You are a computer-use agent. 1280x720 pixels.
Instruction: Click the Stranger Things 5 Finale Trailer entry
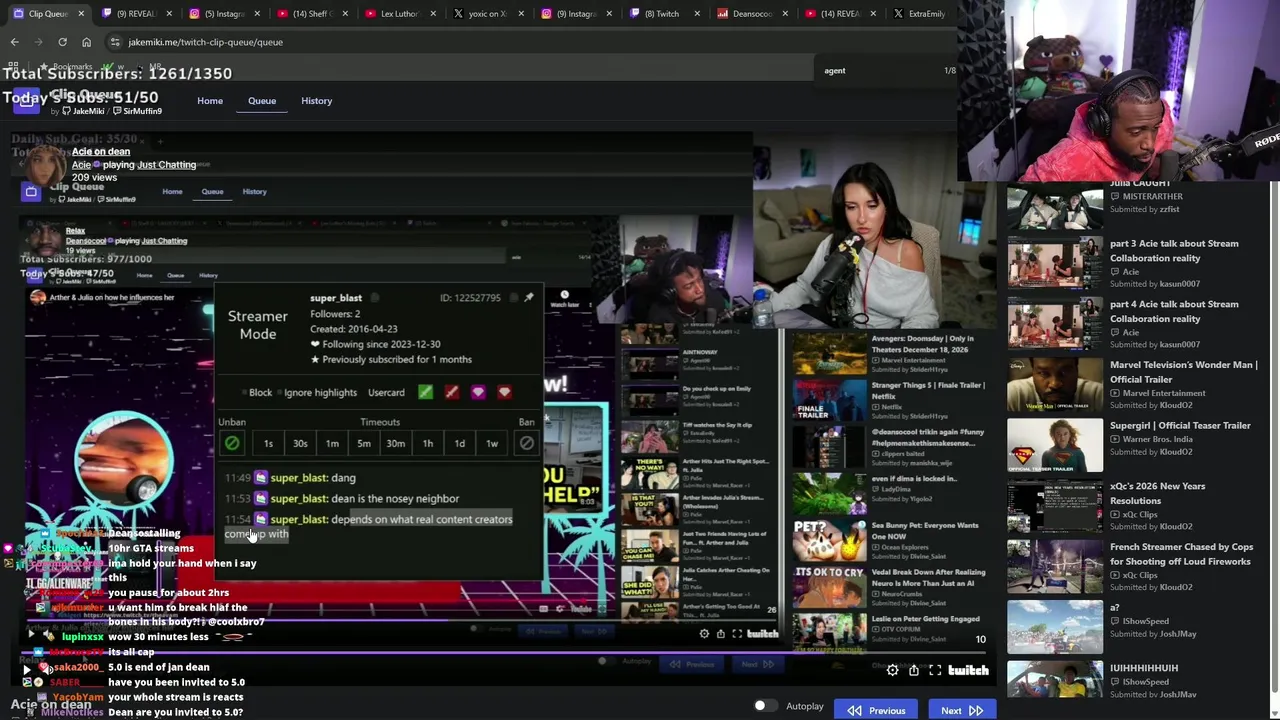click(x=890, y=398)
